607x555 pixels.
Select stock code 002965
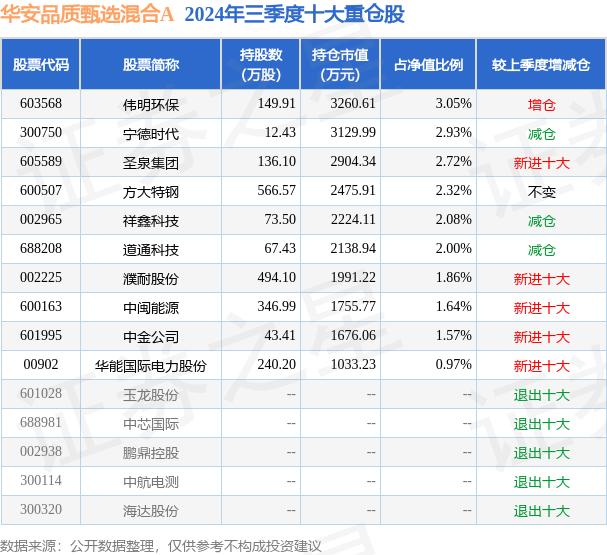[x=41, y=220]
